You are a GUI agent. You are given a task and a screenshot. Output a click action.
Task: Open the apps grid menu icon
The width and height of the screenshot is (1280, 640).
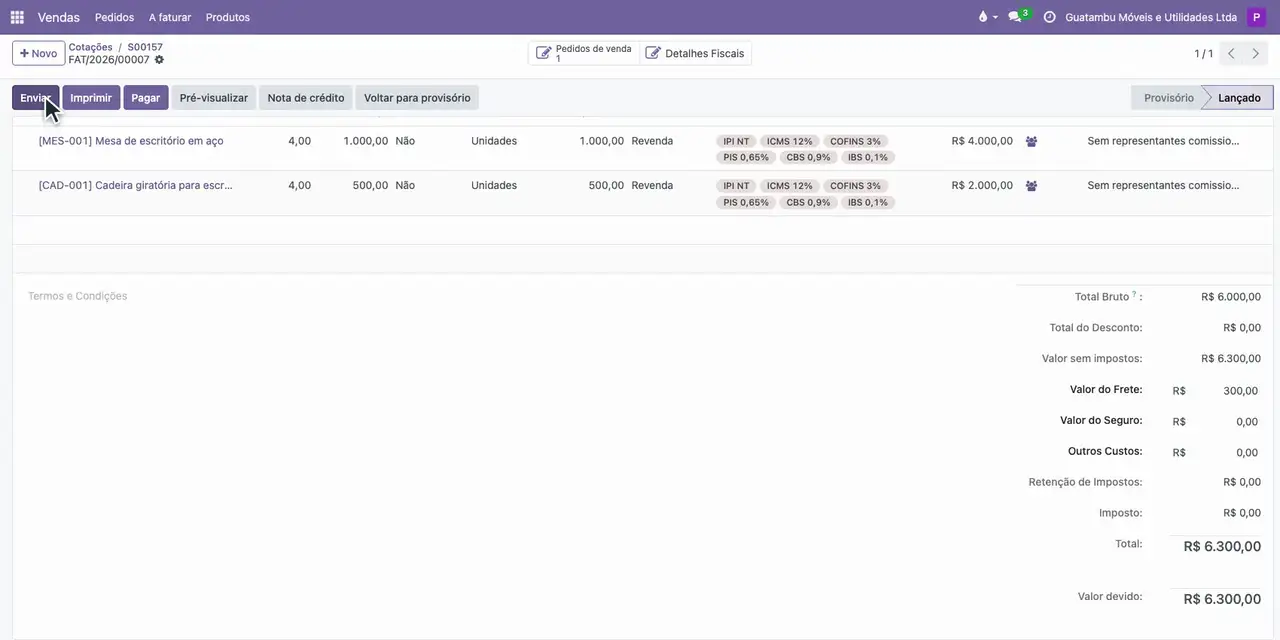click(17, 17)
